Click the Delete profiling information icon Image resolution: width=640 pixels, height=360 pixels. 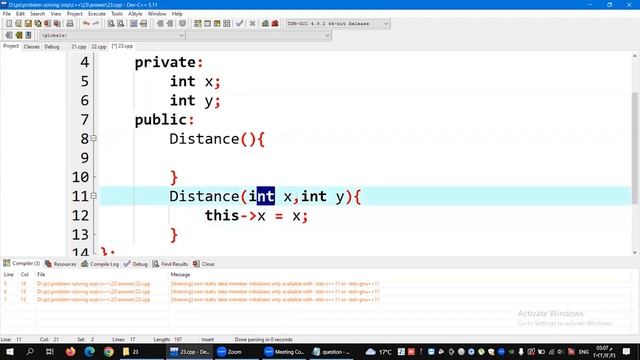(275, 24)
